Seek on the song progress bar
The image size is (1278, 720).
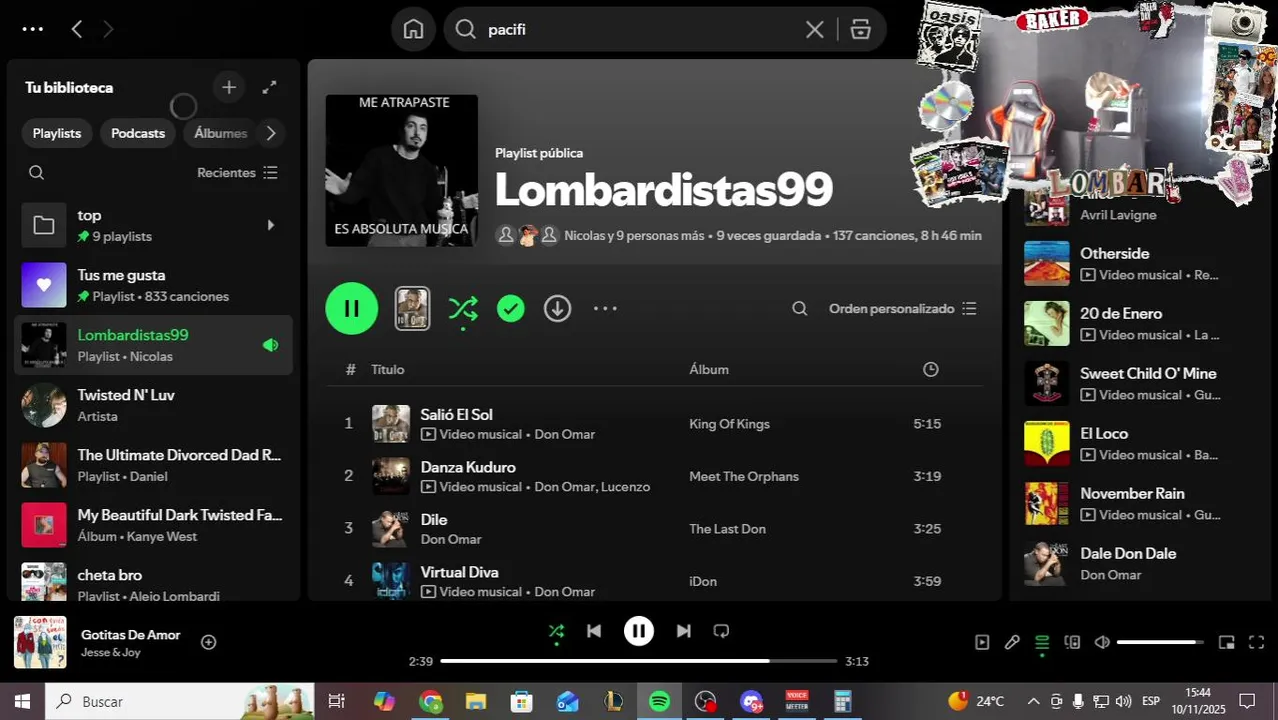(639, 661)
